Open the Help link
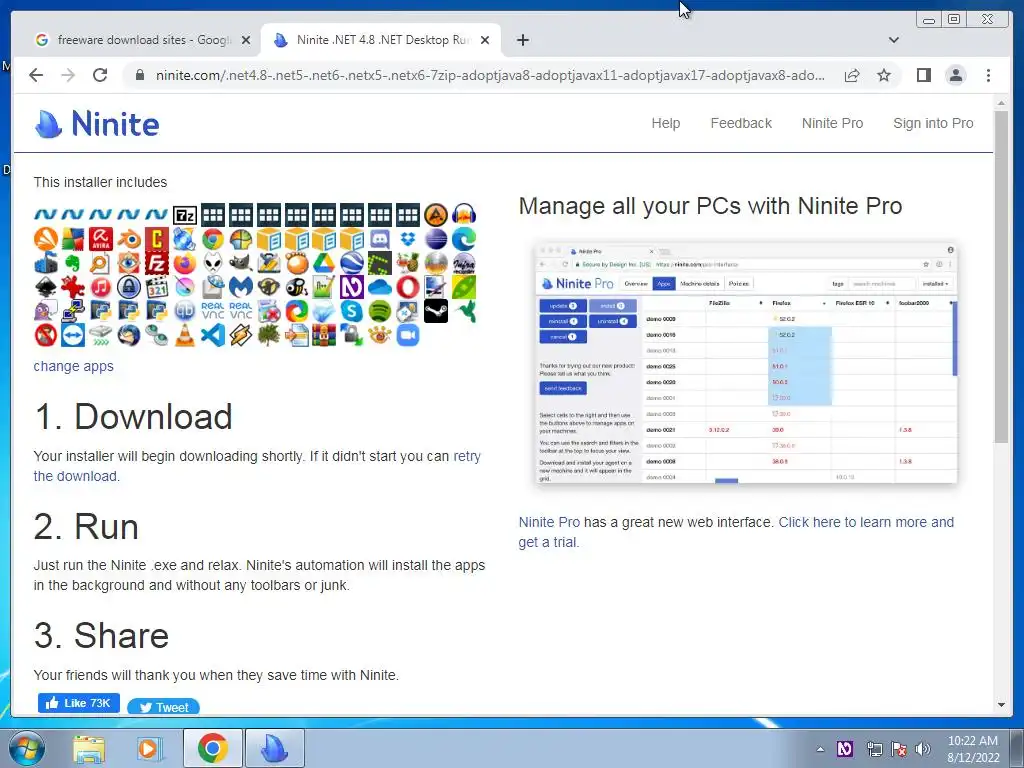This screenshot has height=768, width=1024. pyautogui.click(x=665, y=123)
